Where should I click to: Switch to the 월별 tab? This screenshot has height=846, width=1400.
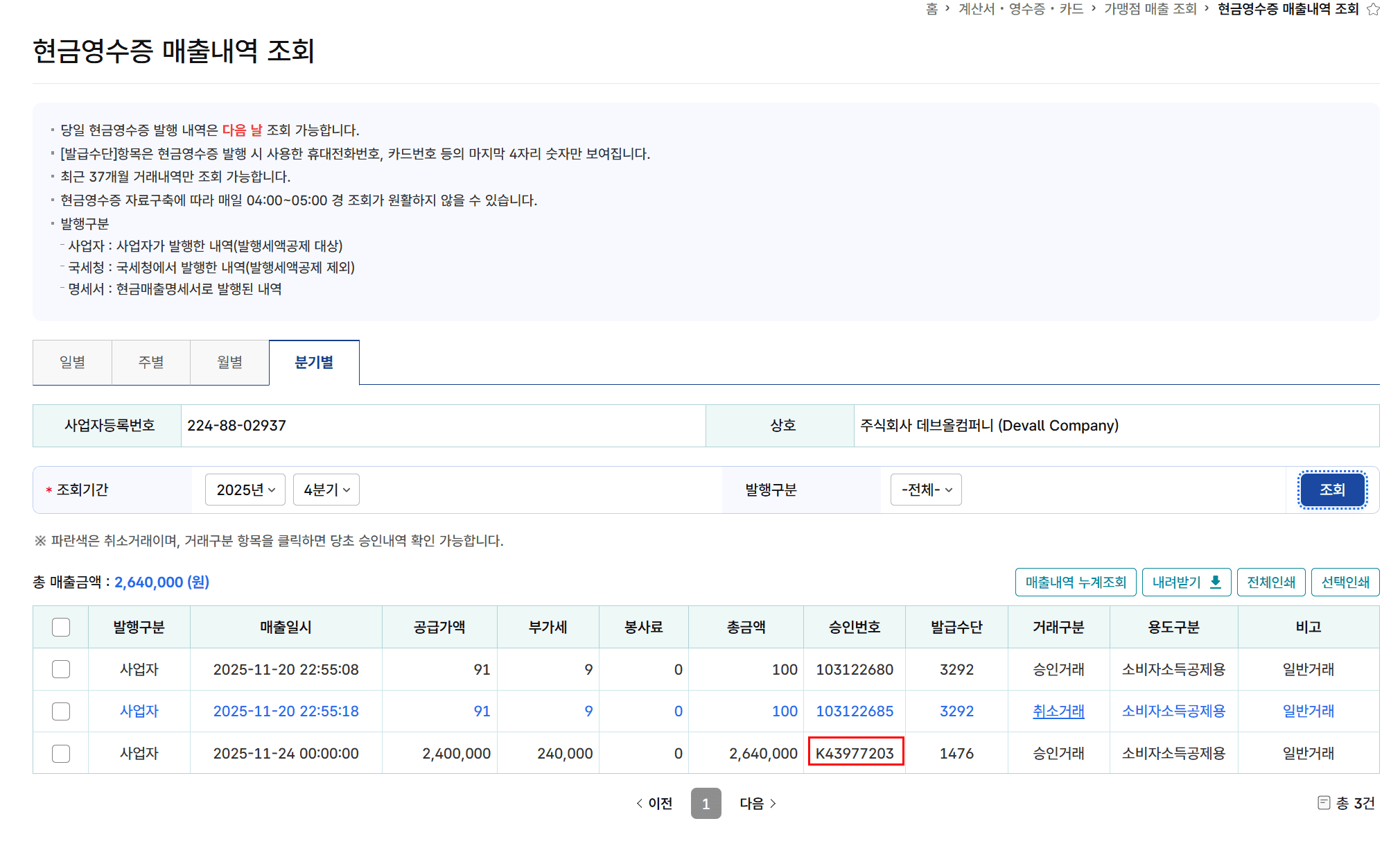(229, 362)
